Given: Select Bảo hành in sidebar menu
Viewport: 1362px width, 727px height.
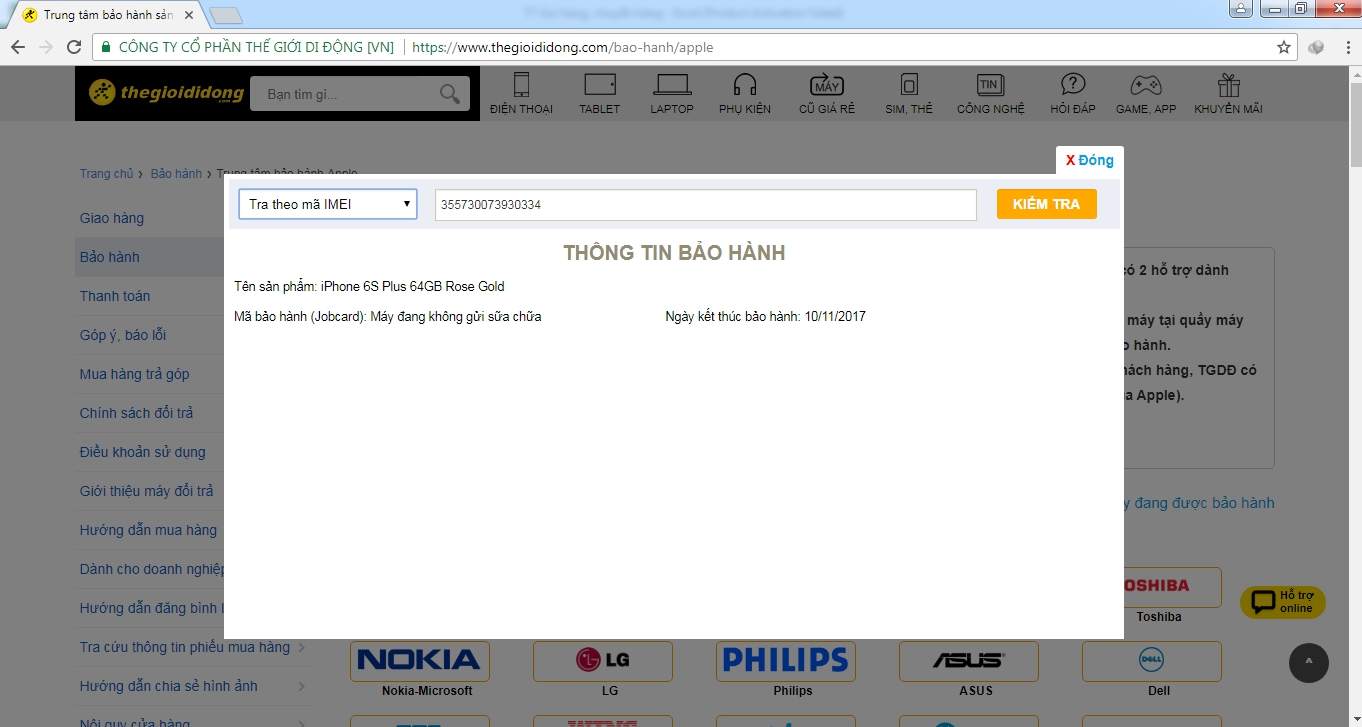Looking at the screenshot, I should [110, 257].
